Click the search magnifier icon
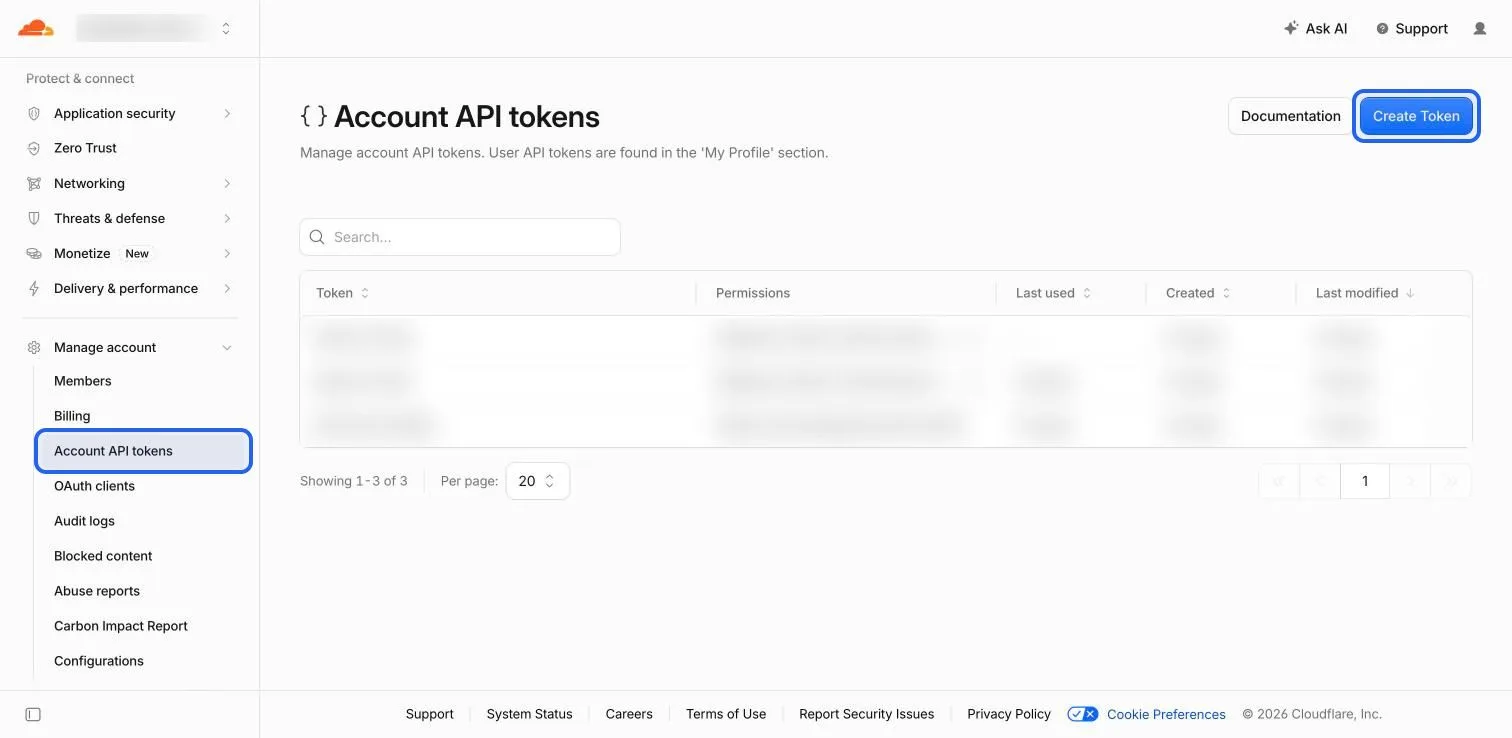Viewport: 1512px width, 738px height. pyautogui.click(x=317, y=237)
